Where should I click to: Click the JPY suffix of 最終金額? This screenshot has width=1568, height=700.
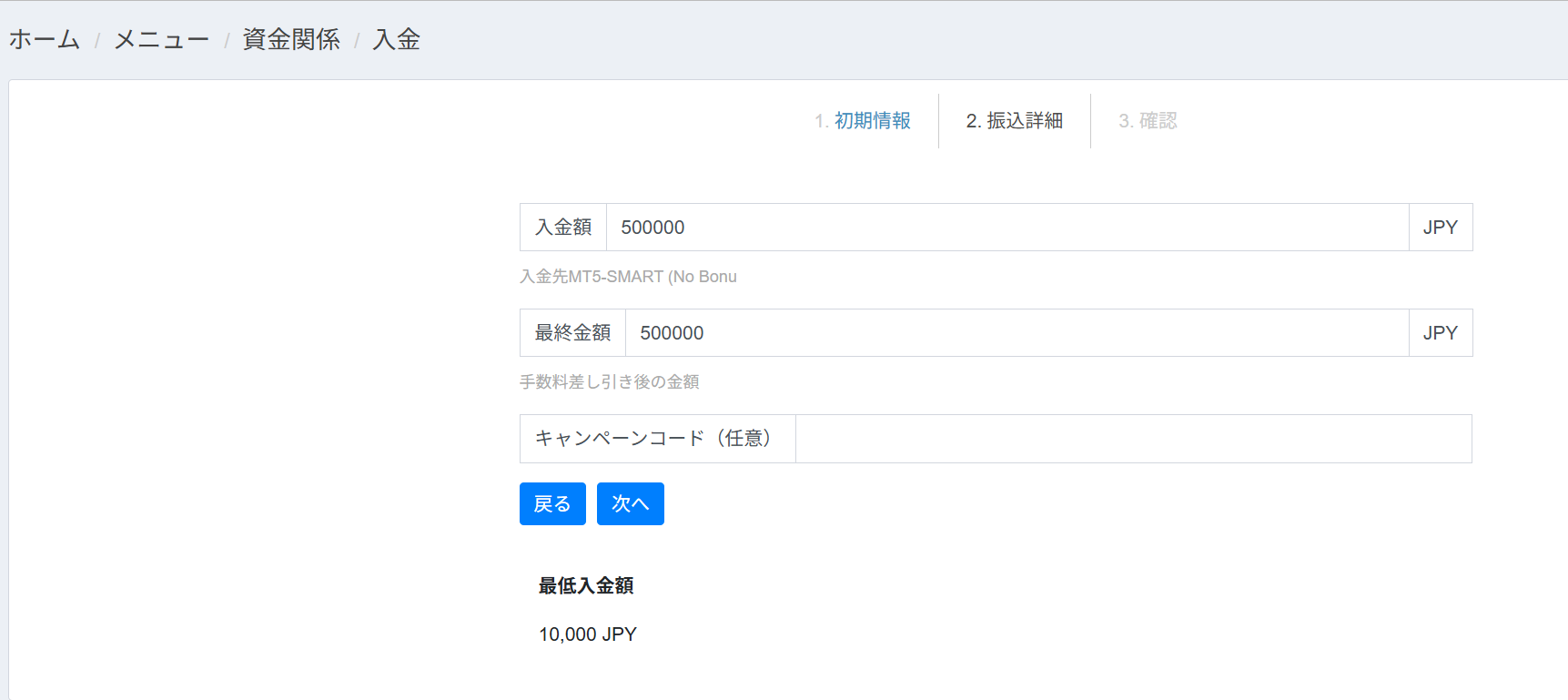click(1441, 333)
